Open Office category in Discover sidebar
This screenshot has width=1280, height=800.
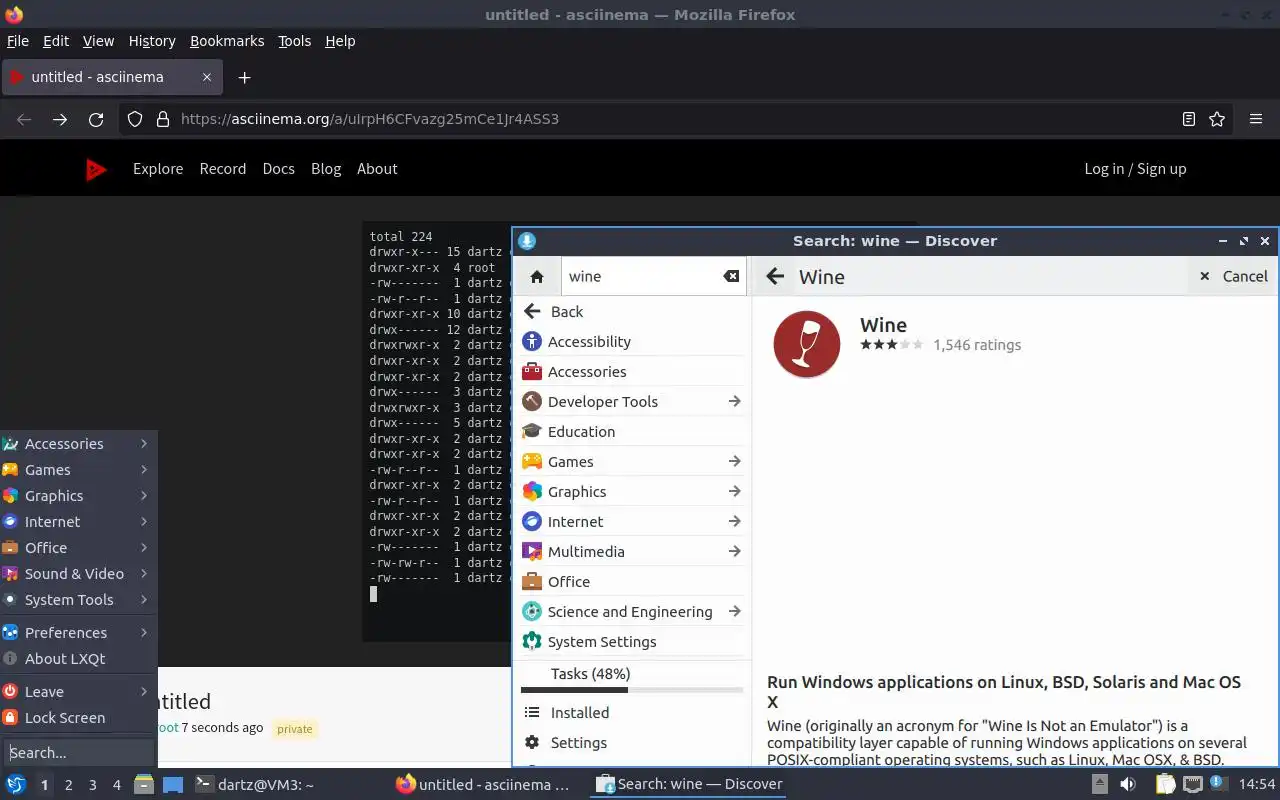pyautogui.click(x=632, y=581)
